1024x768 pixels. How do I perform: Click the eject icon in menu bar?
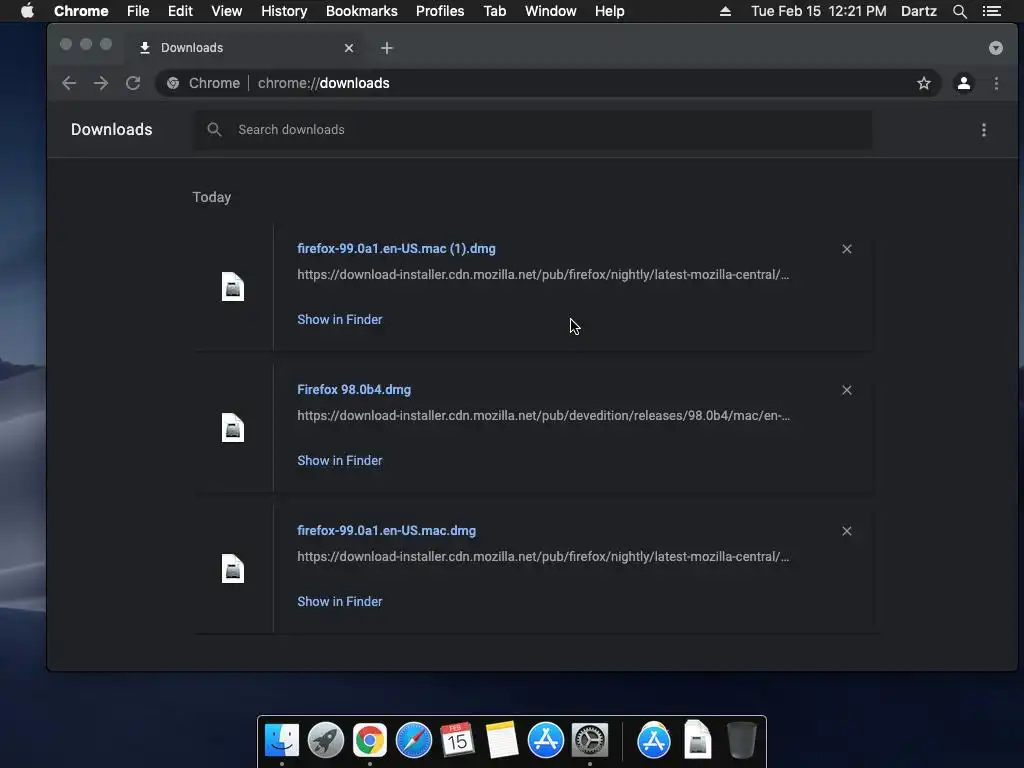click(x=725, y=11)
